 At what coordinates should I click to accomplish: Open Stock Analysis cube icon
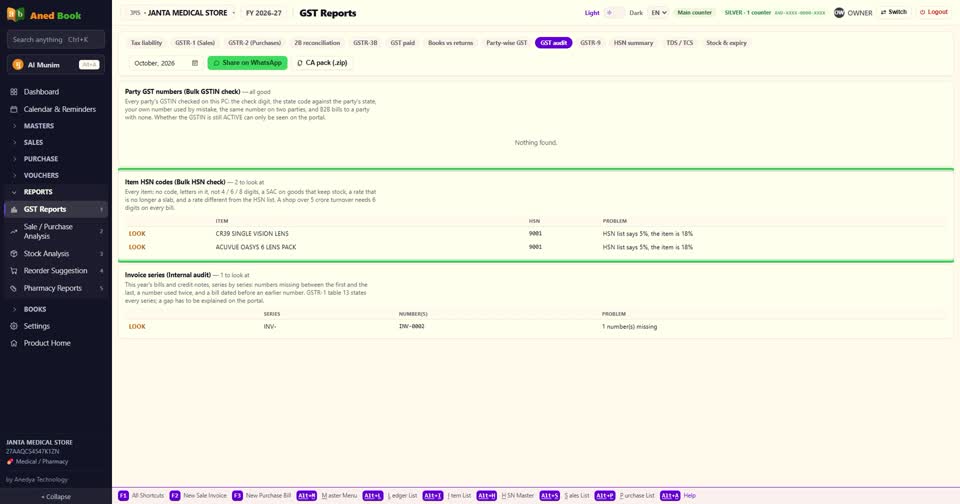tap(13, 254)
